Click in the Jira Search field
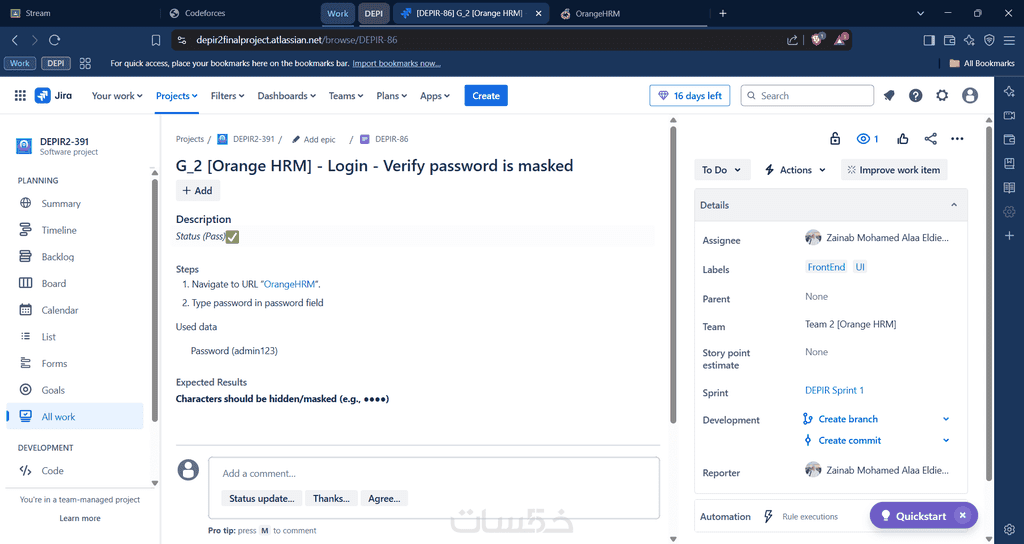 coord(807,95)
